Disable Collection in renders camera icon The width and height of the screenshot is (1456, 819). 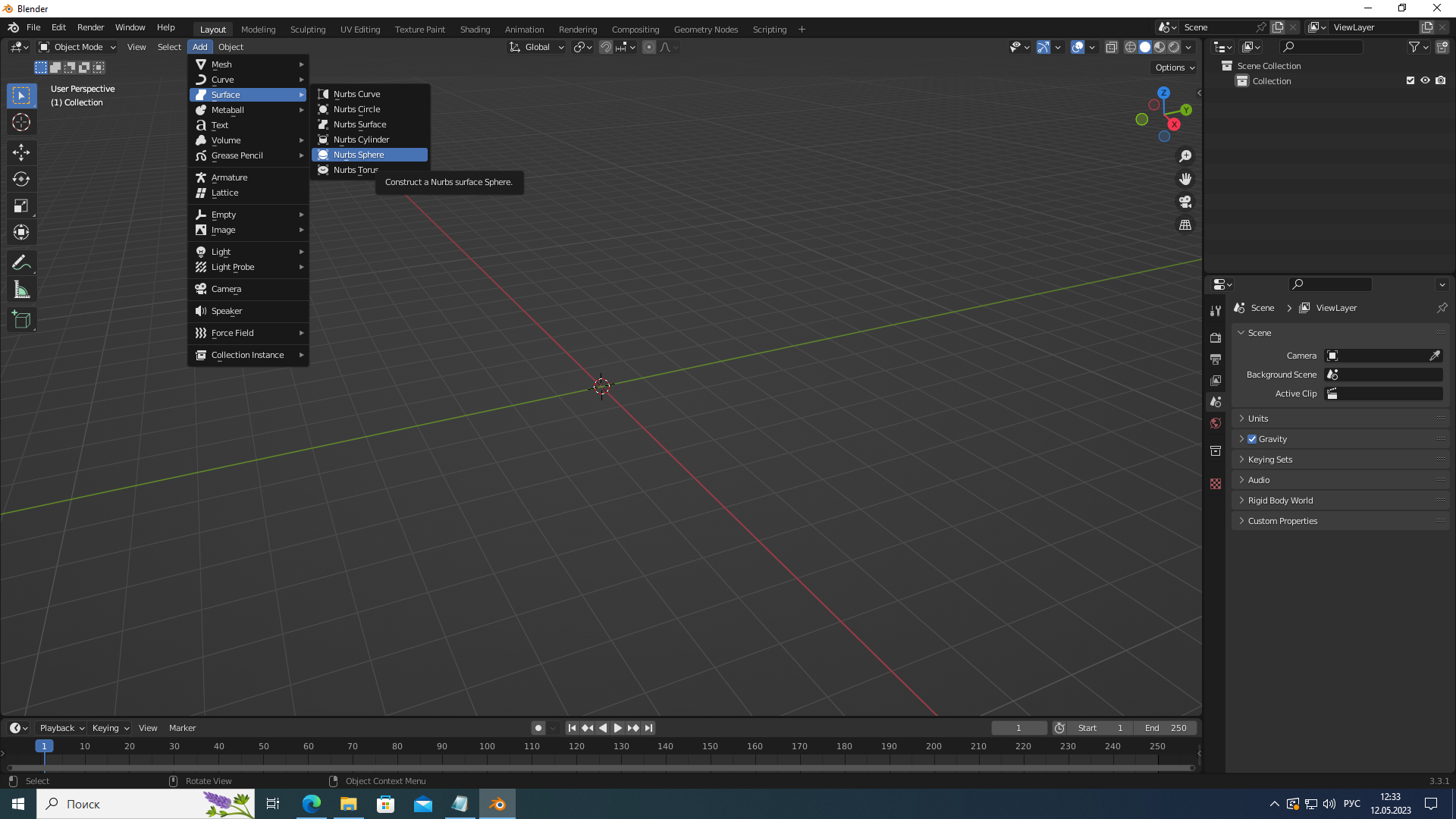(x=1440, y=80)
